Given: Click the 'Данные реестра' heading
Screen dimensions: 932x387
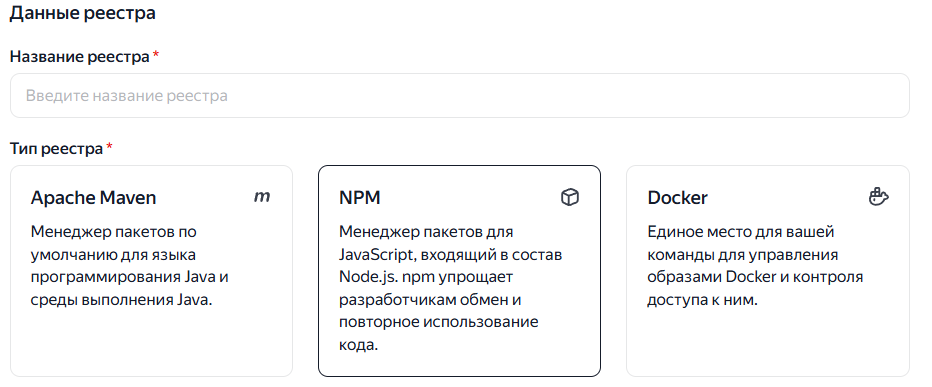Looking at the screenshot, I should point(83,13).
